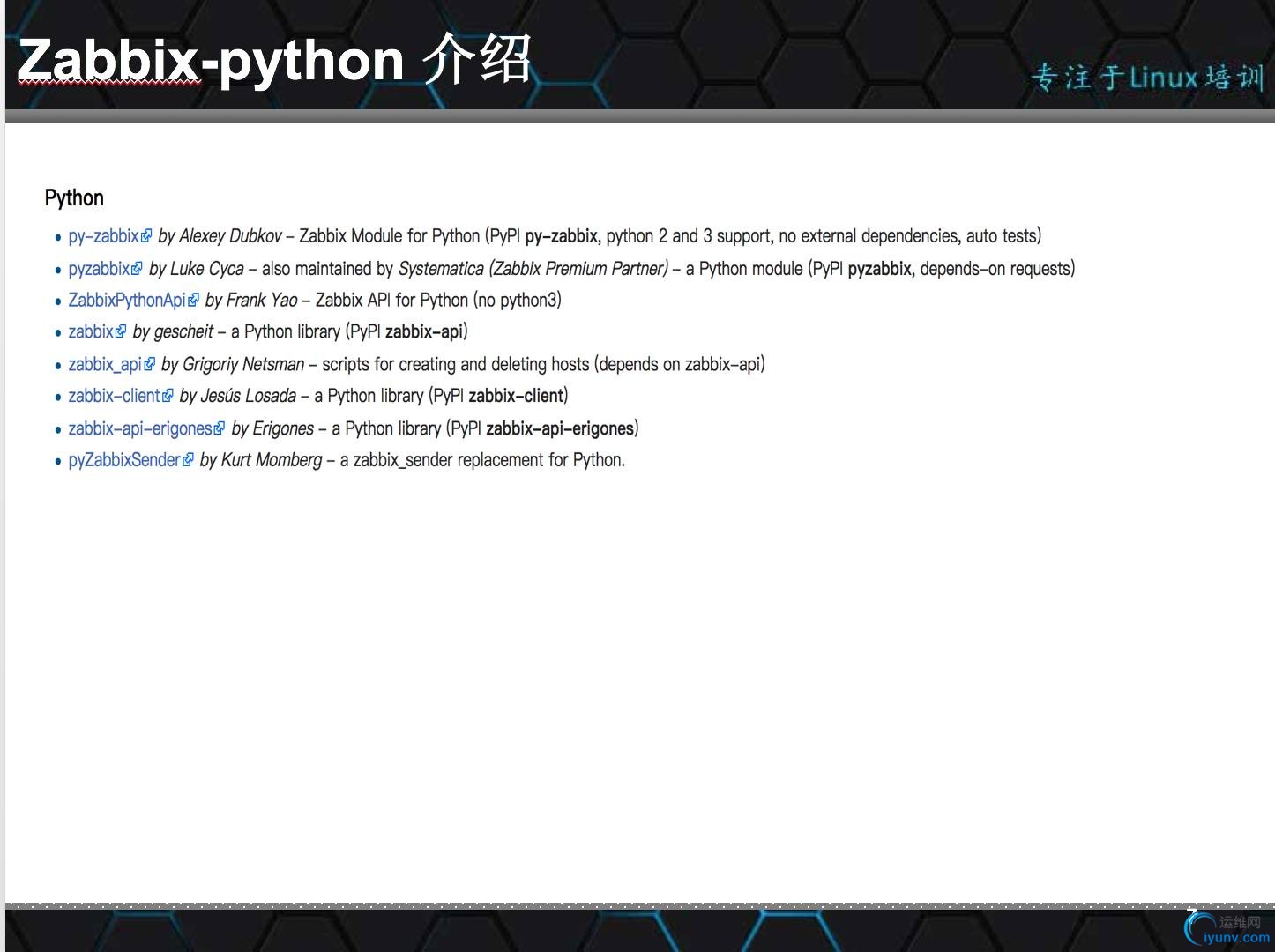The image size is (1275, 952).
Task: Click bold PyPI name "zabbix-api-erigones"
Action: [x=560, y=428]
